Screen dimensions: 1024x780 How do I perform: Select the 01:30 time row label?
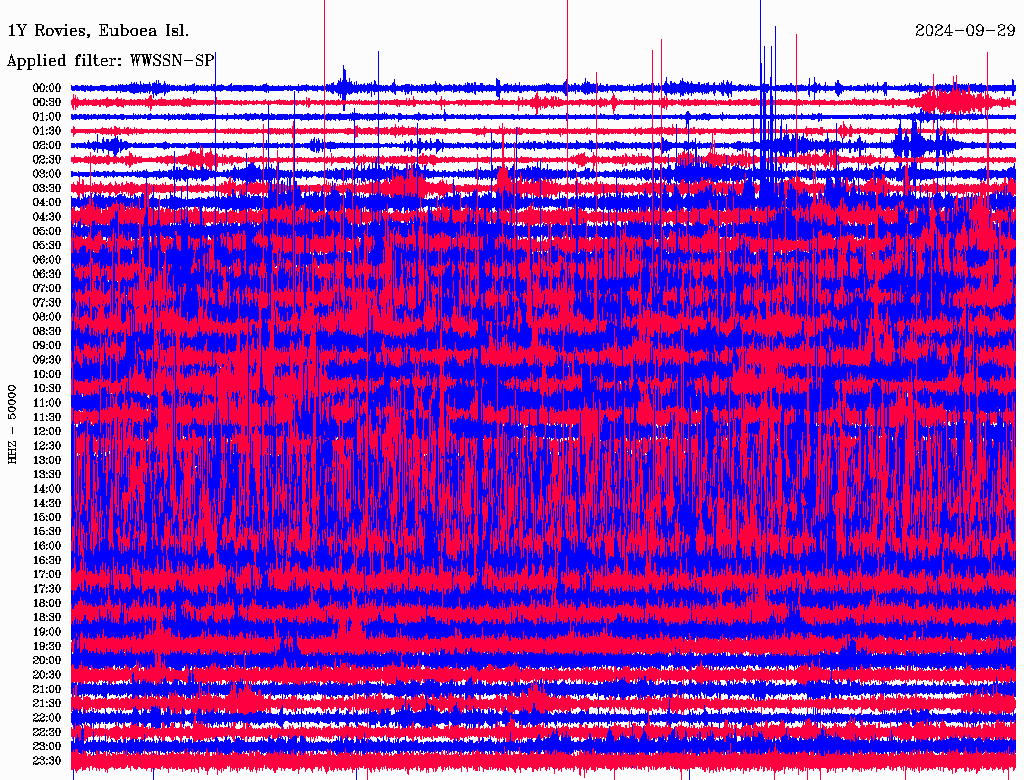[x=47, y=131]
